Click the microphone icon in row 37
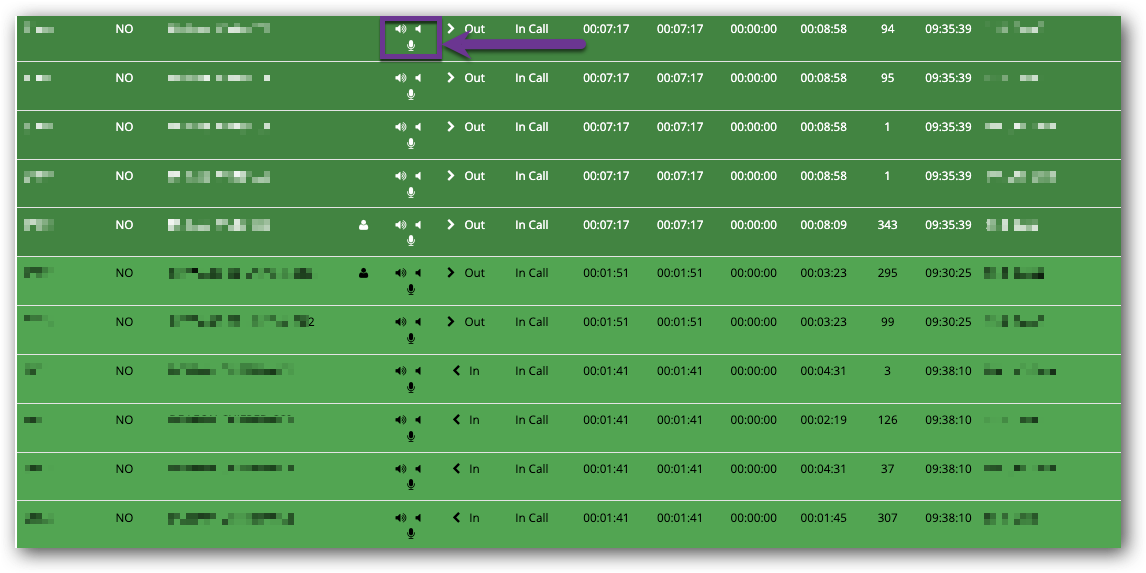The height and width of the screenshot is (573, 1146). [411, 485]
